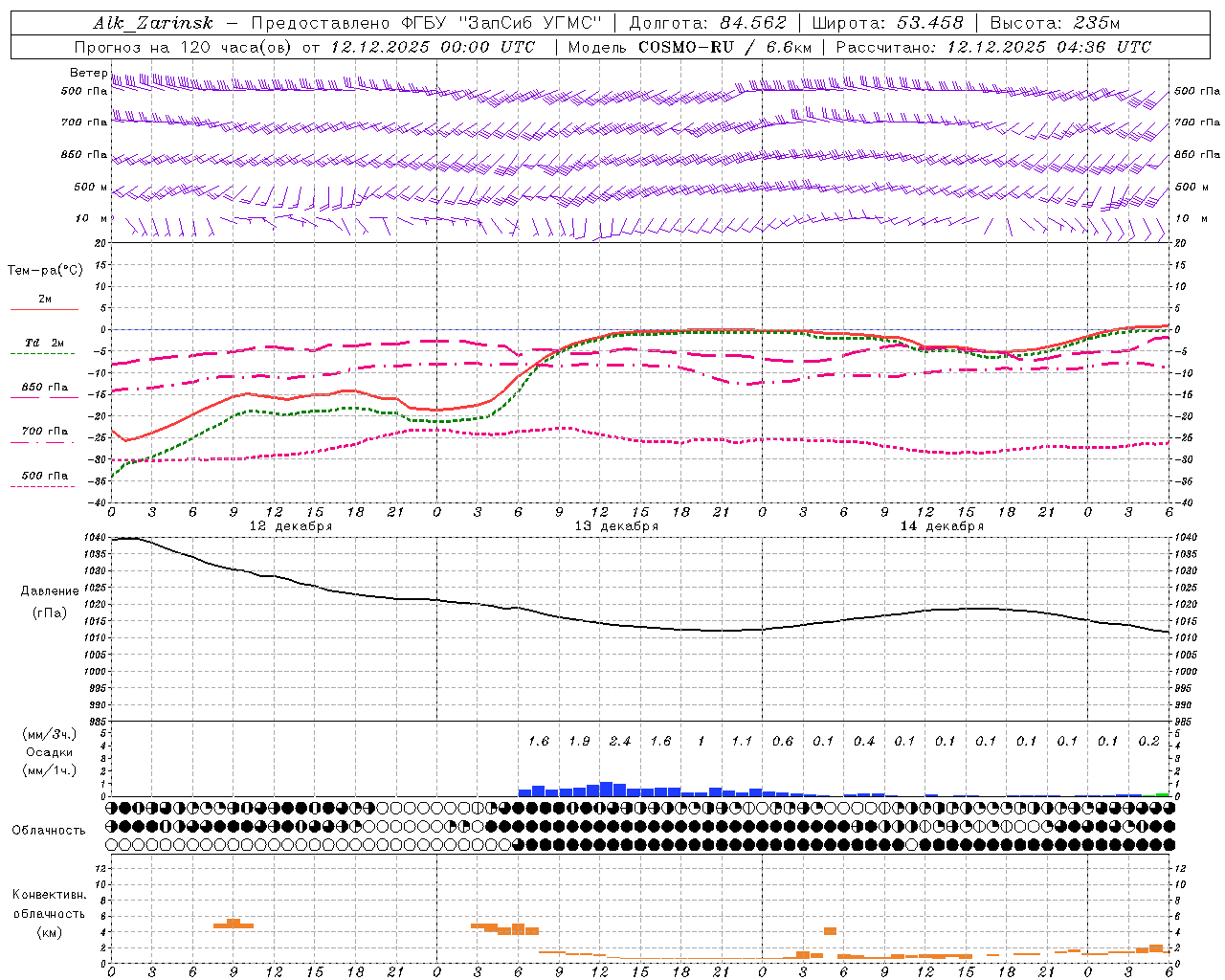Click the (мм/1ч.) unit label
This screenshot has width=1225, height=980.
pos(50,770)
